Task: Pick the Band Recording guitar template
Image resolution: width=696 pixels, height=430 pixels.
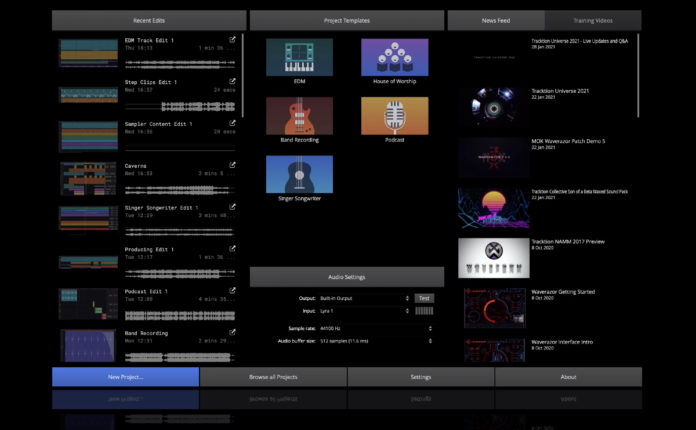Action: point(299,117)
